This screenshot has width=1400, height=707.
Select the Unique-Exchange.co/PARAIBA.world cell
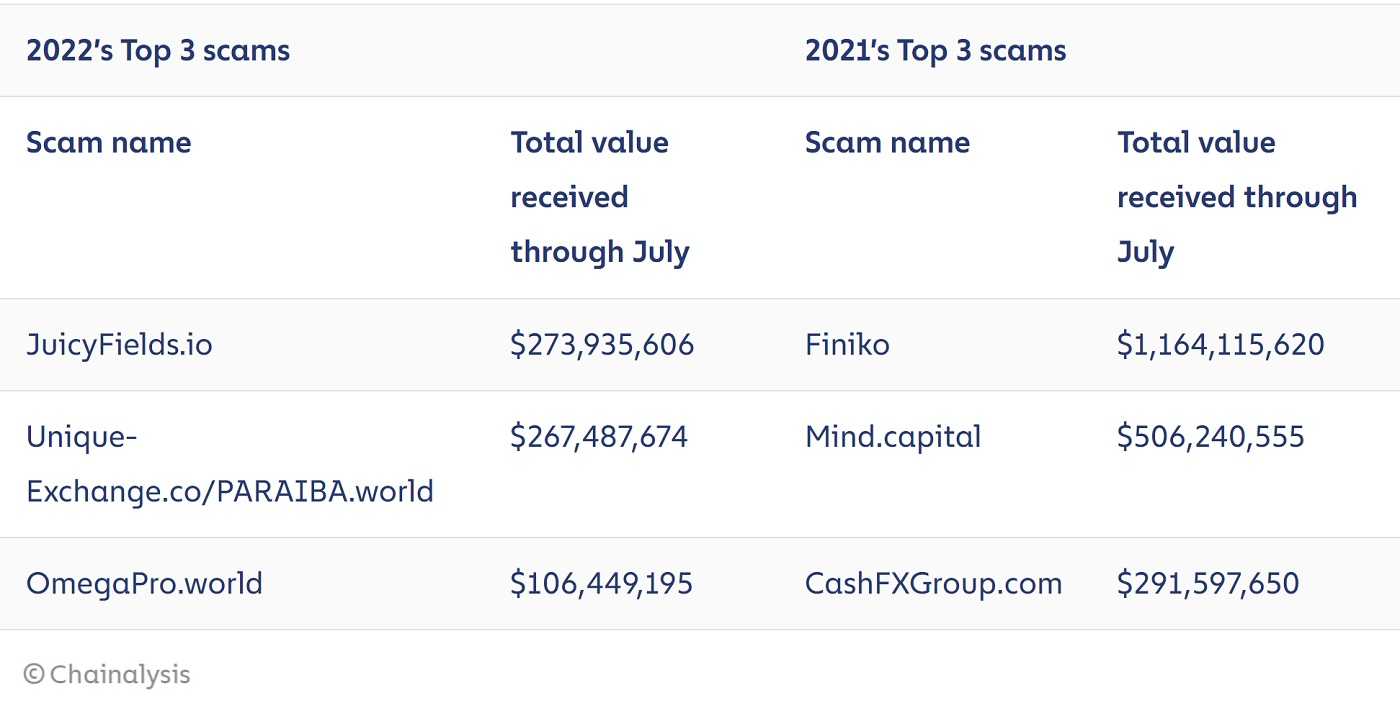[x=230, y=464]
